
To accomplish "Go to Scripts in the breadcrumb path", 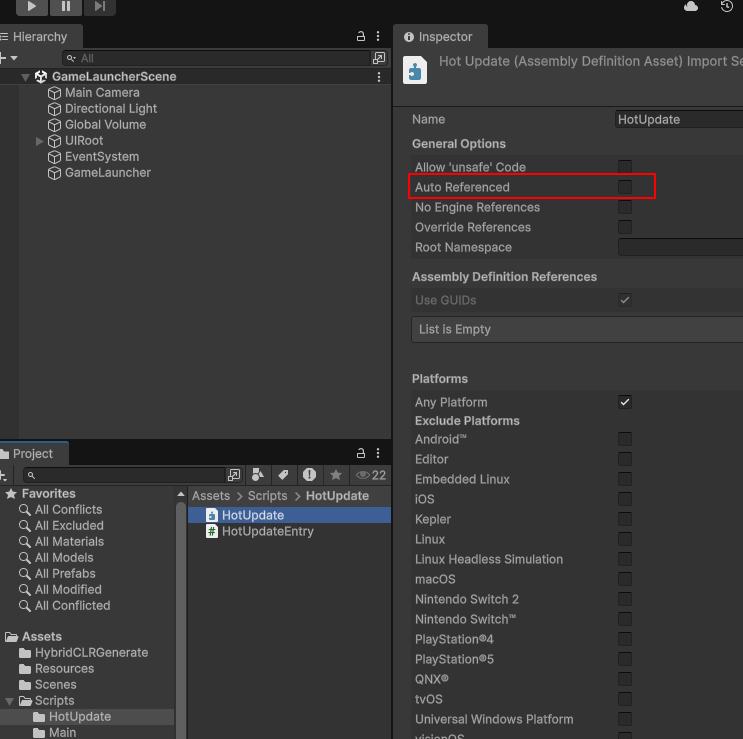I will coord(268,496).
